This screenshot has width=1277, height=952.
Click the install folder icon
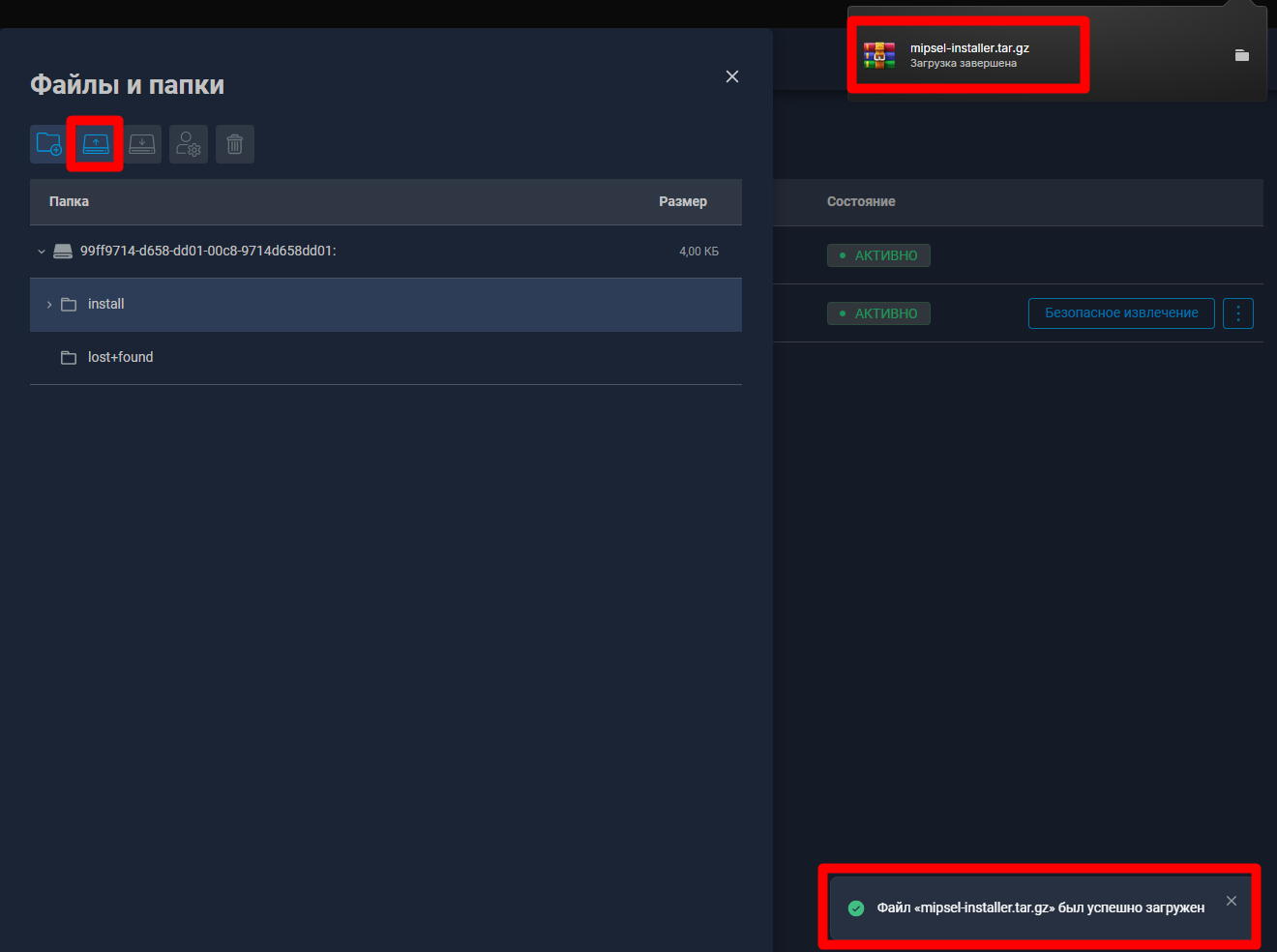point(69,305)
